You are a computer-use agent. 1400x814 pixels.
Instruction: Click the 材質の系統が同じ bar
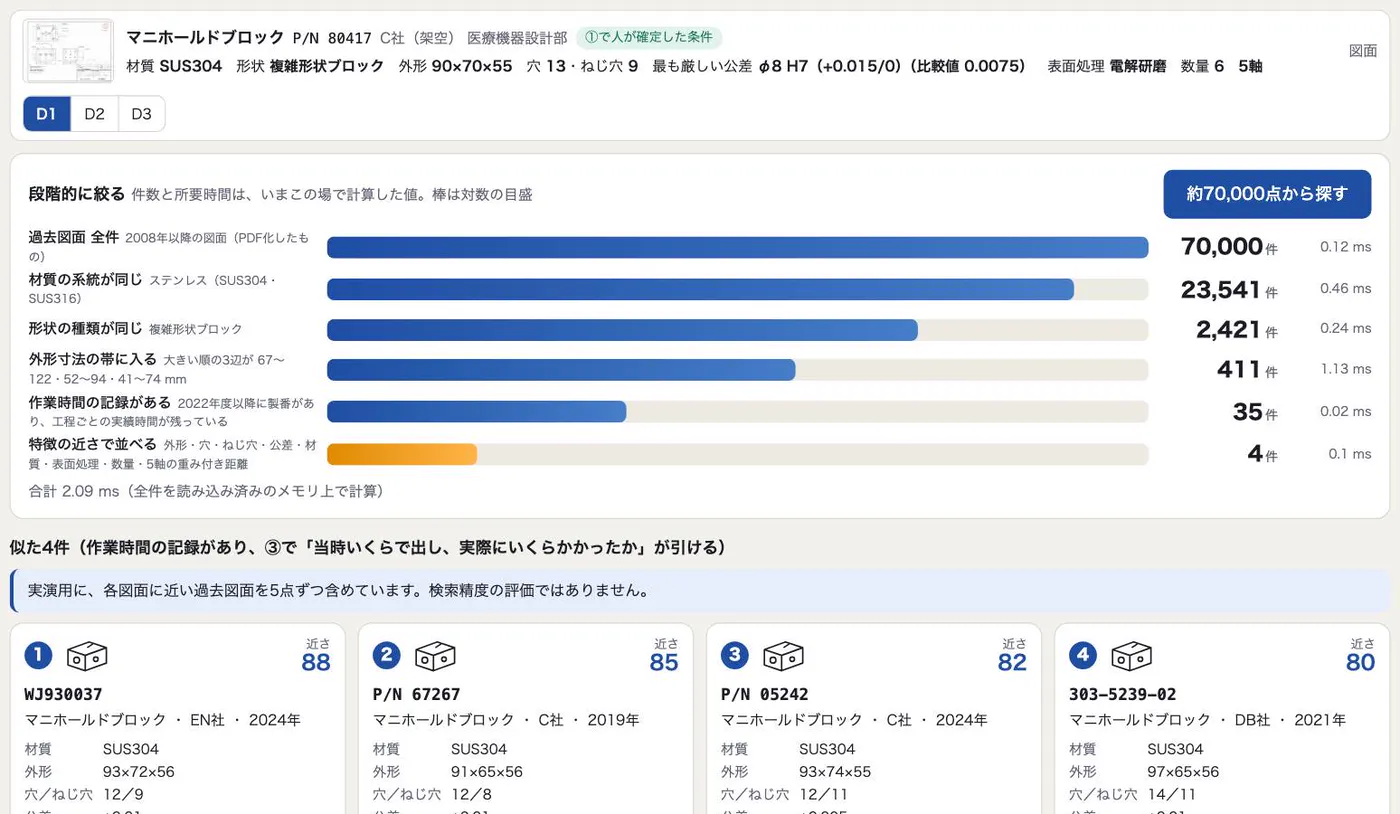[737, 289]
